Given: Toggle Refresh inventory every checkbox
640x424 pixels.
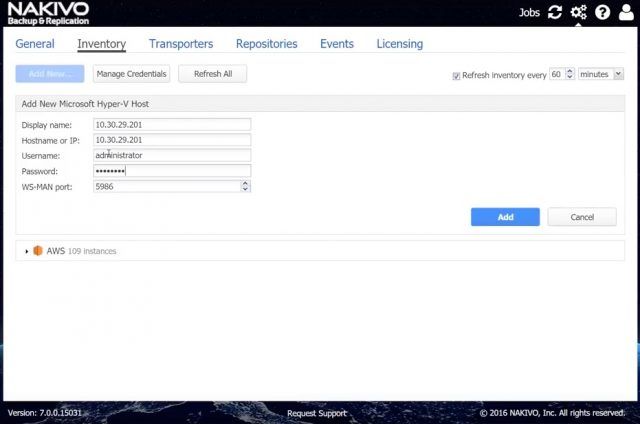Looking at the screenshot, I should (x=456, y=75).
